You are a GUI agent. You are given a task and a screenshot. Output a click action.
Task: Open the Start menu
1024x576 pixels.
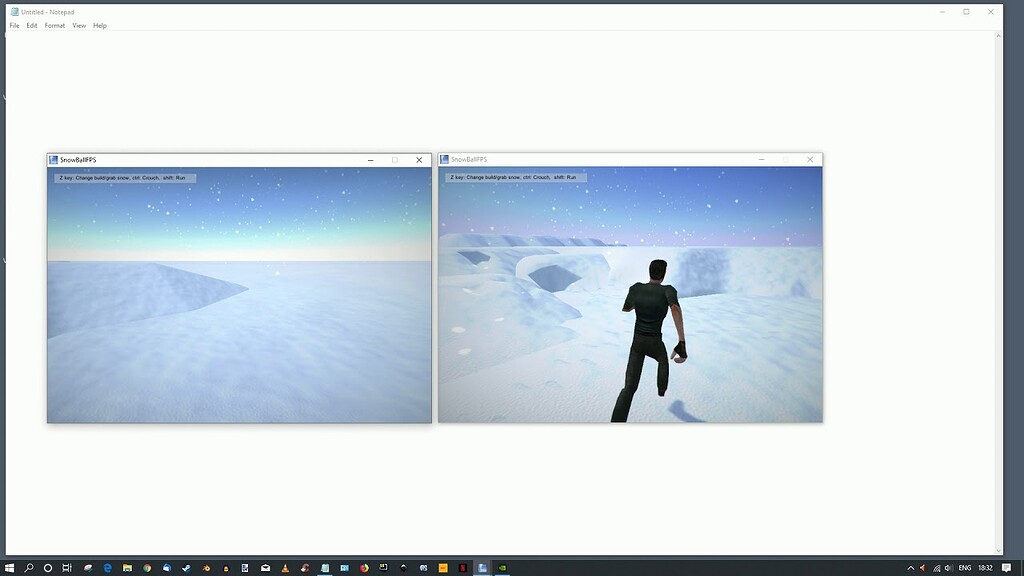(x=10, y=566)
